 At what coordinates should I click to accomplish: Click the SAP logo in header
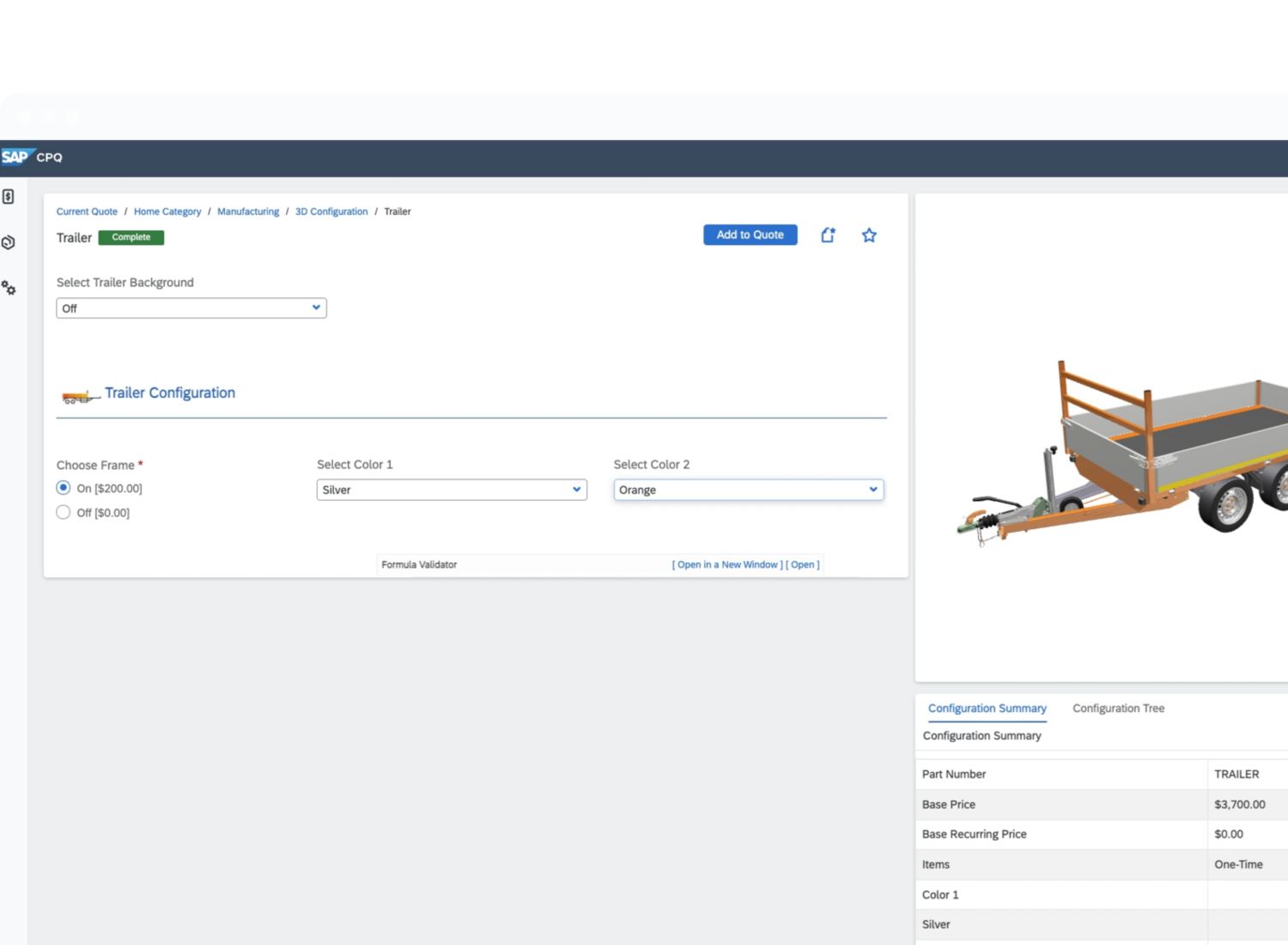[x=15, y=157]
